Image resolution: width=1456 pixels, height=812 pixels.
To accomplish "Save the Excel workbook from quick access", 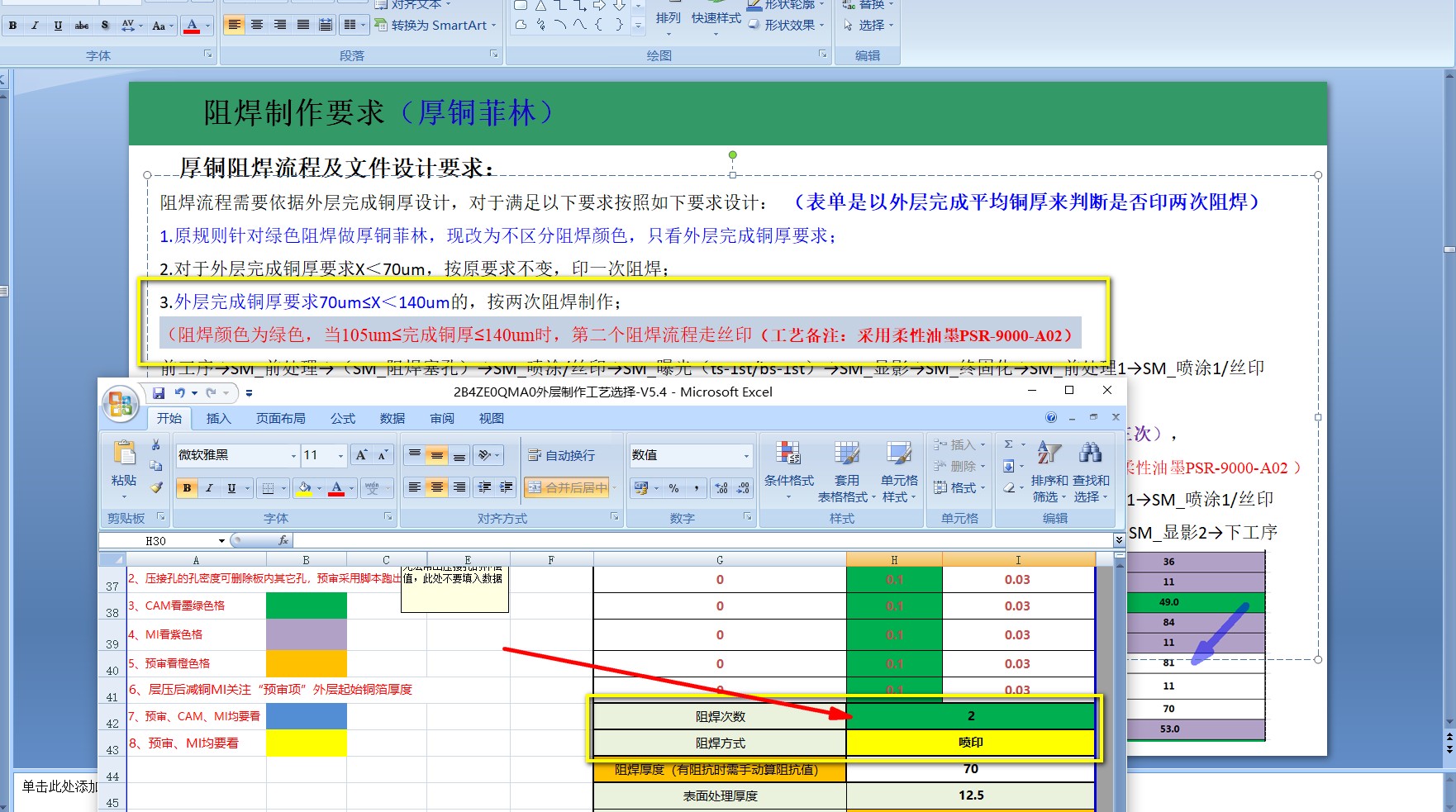I will (x=159, y=393).
